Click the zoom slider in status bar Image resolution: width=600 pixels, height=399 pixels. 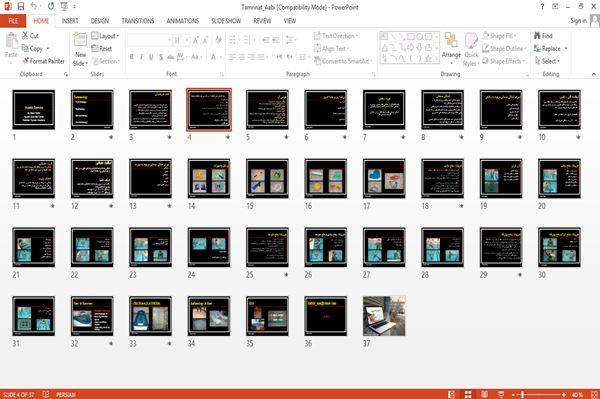pyautogui.click(x=538, y=394)
